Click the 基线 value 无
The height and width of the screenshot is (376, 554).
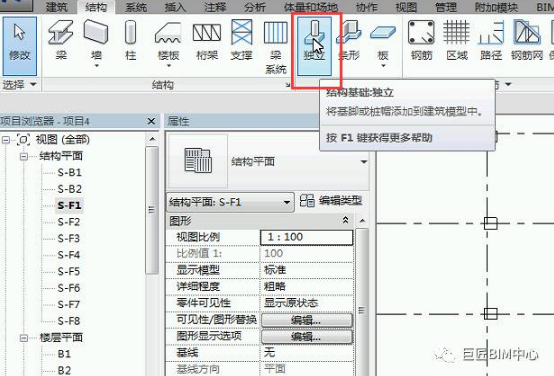point(307,352)
